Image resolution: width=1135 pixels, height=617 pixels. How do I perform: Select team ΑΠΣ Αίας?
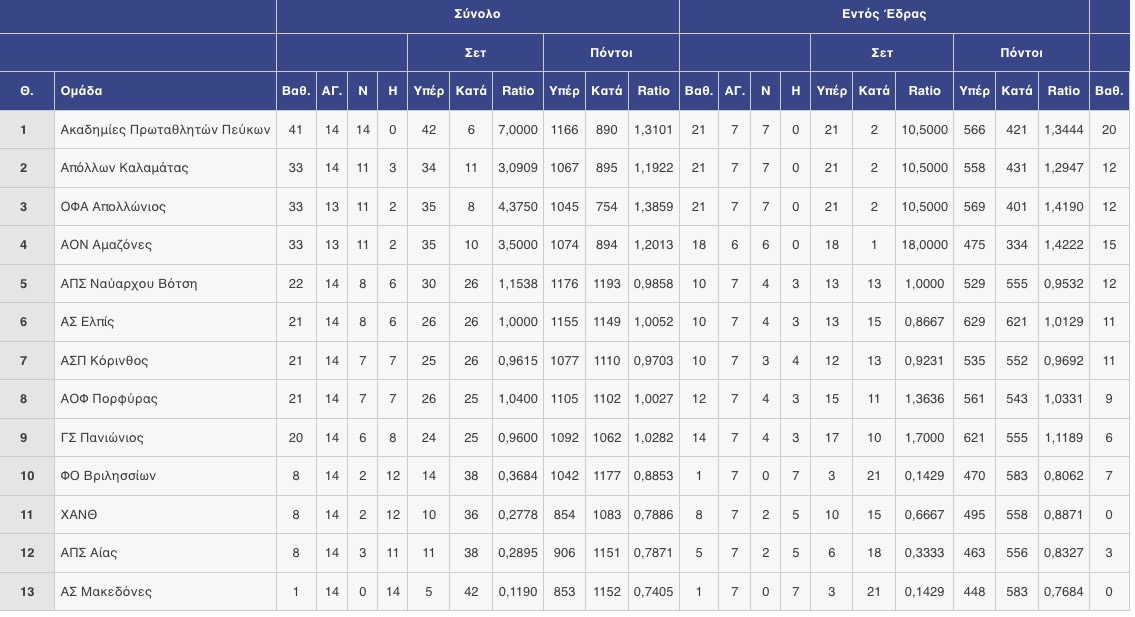[88, 553]
